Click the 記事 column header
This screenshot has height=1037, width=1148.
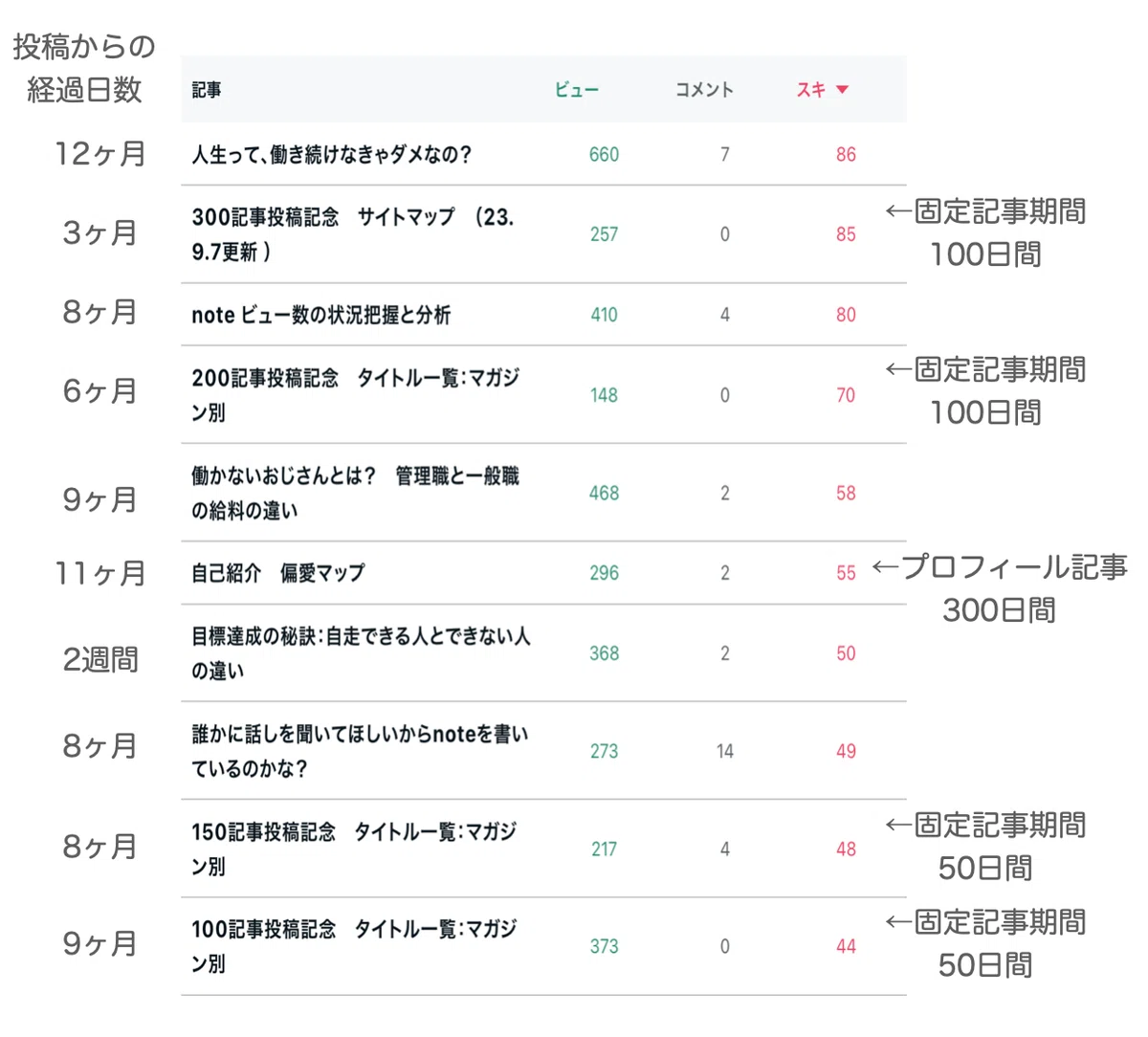(x=207, y=90)
